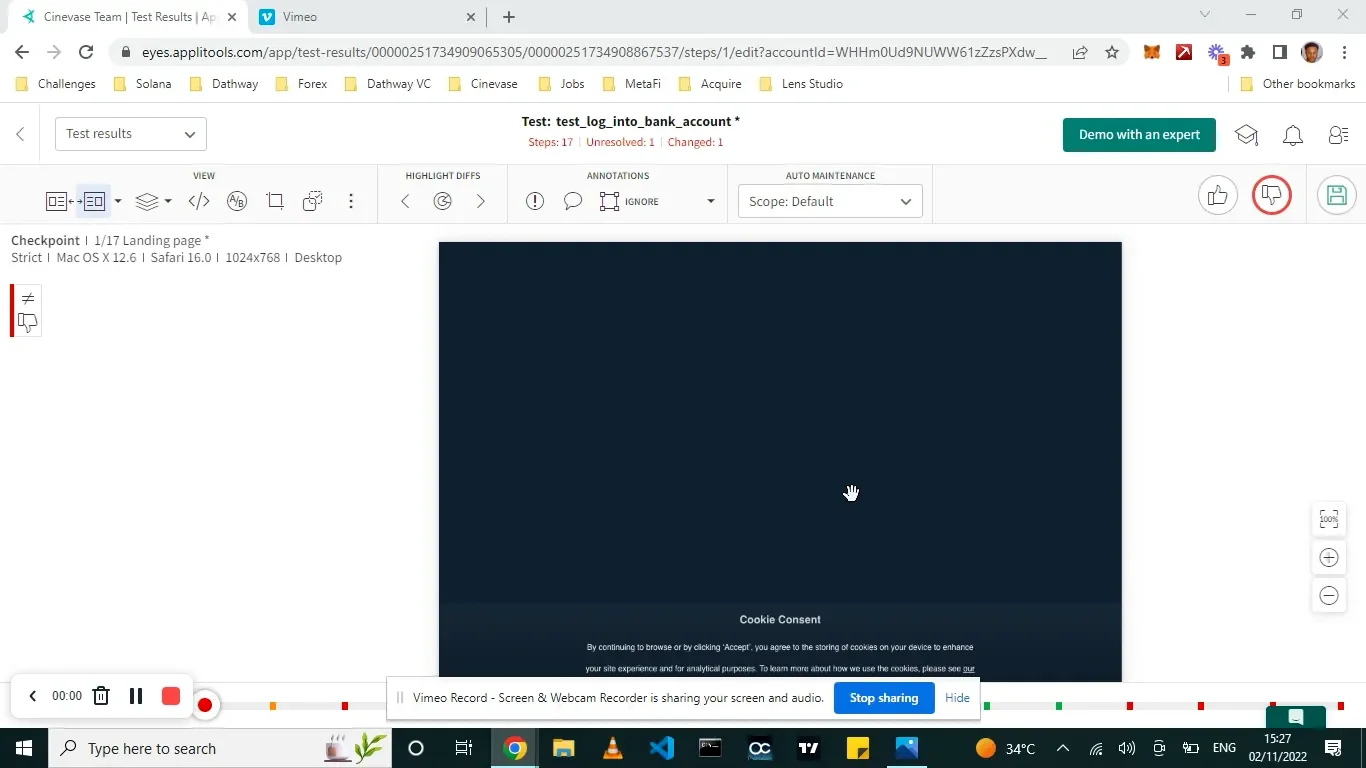Zoom out of the checkpoint image
1366x768 pixels.
1329,595
